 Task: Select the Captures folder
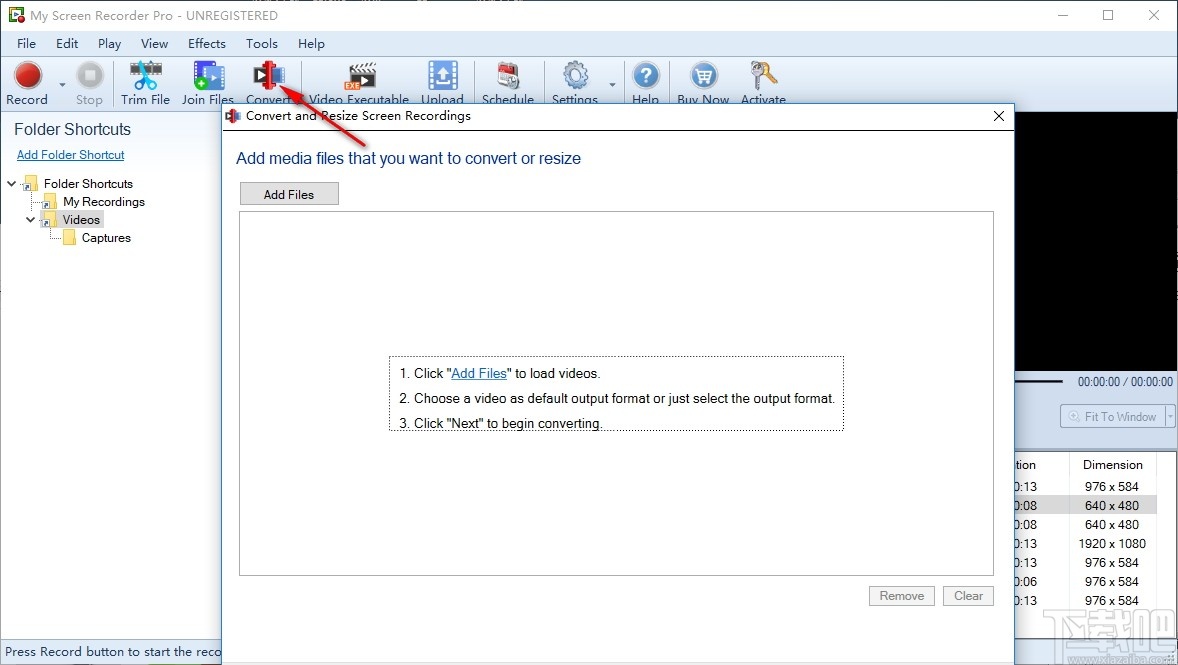coord(106,237)
